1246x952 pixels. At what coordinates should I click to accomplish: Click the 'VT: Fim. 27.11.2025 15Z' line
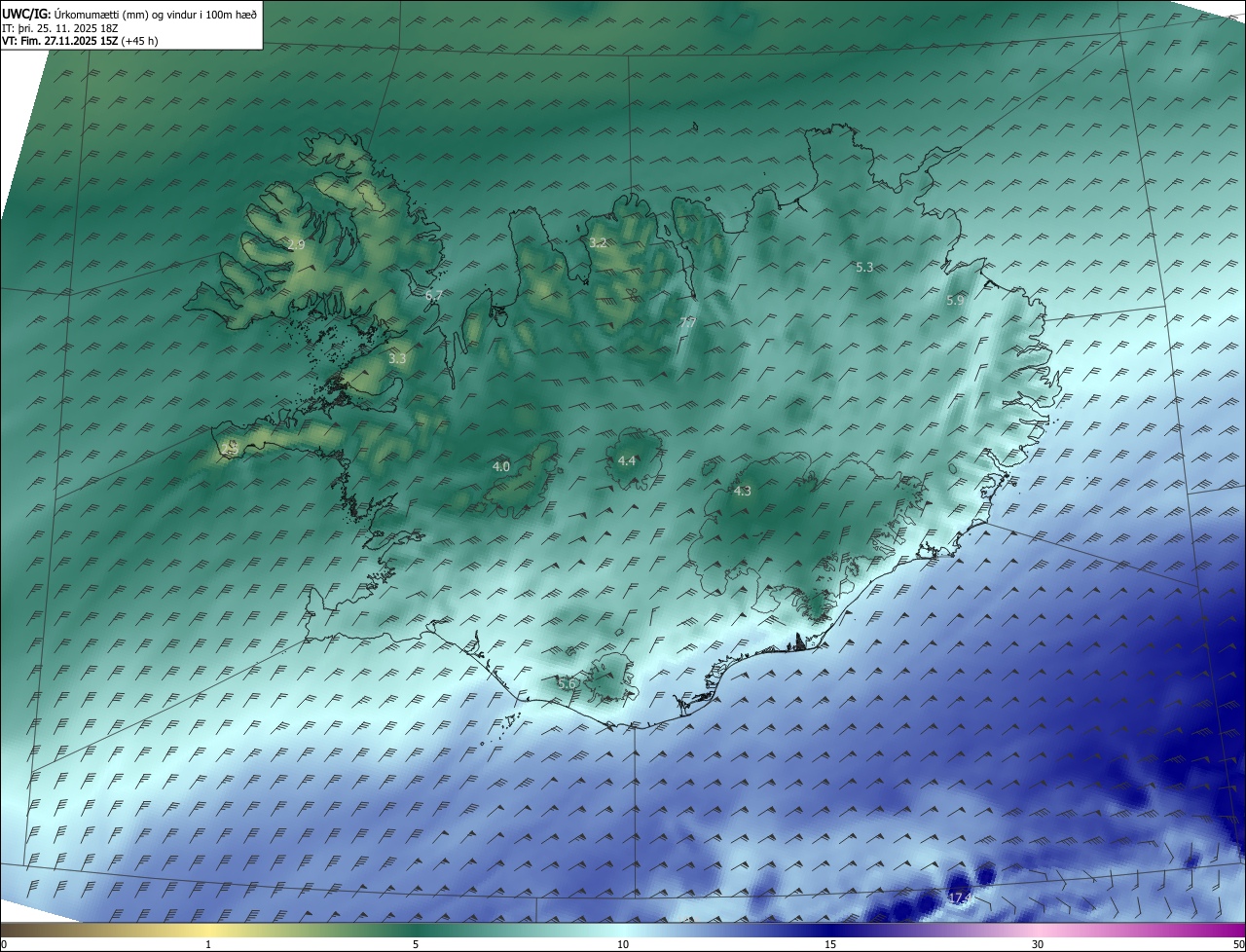80,41
